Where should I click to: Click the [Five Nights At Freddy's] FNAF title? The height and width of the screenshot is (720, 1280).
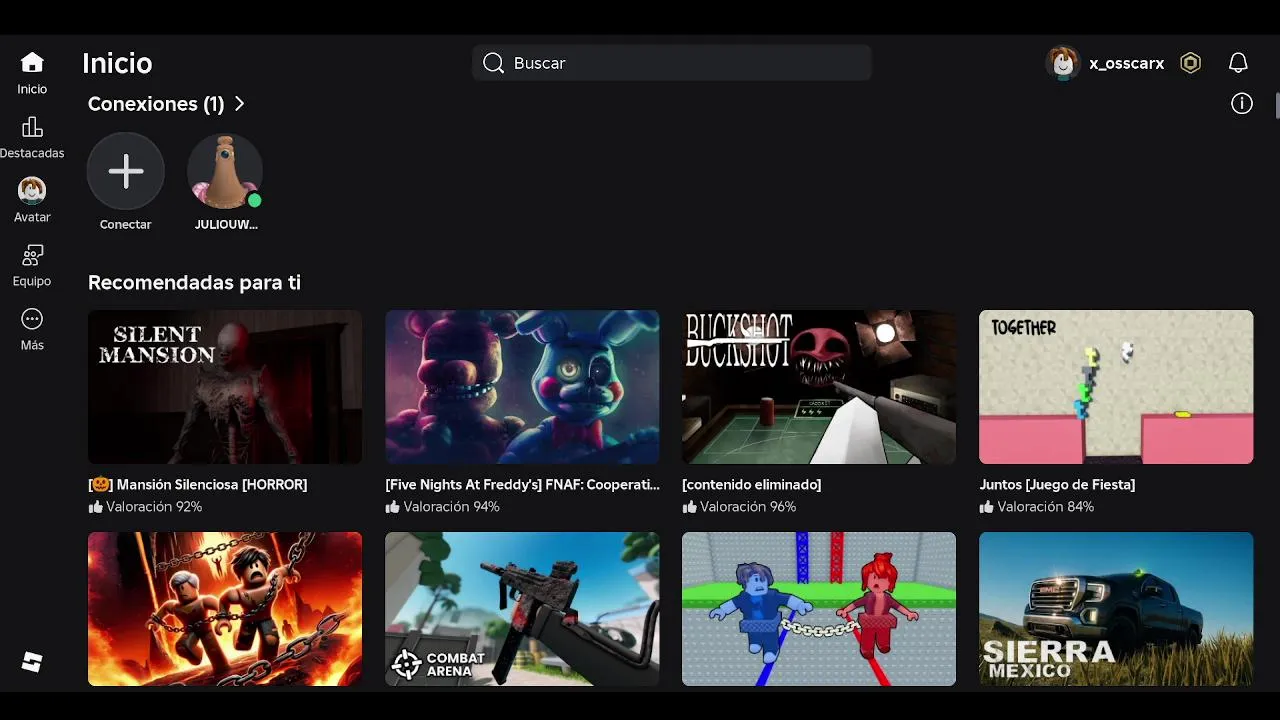522,484
